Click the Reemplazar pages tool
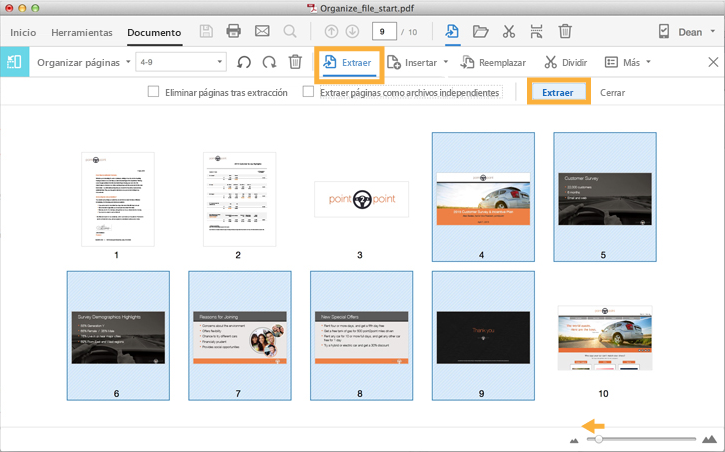This screenshot has height=452, width=725. pos(493,62)
